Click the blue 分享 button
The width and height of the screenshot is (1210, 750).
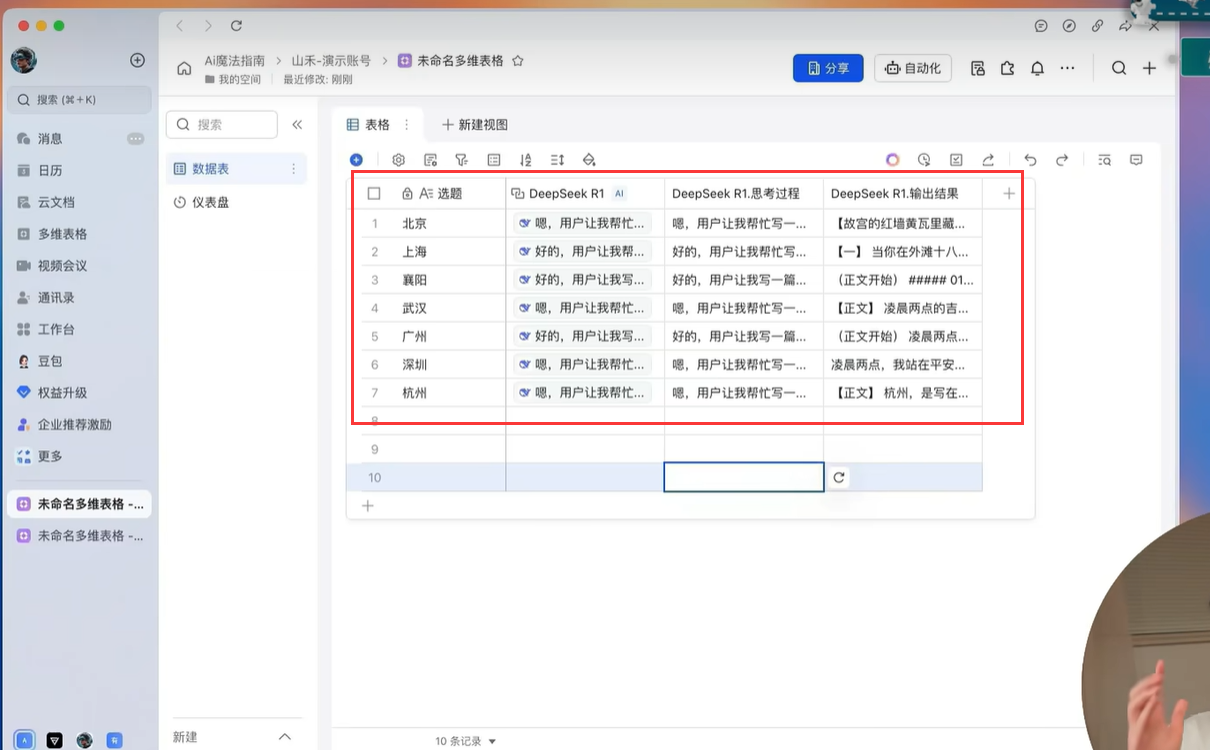pyautogui.click(x=828, y=68)
